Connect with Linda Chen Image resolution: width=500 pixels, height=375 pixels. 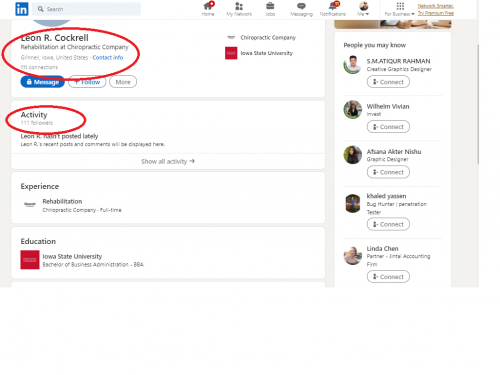[388, 277]
